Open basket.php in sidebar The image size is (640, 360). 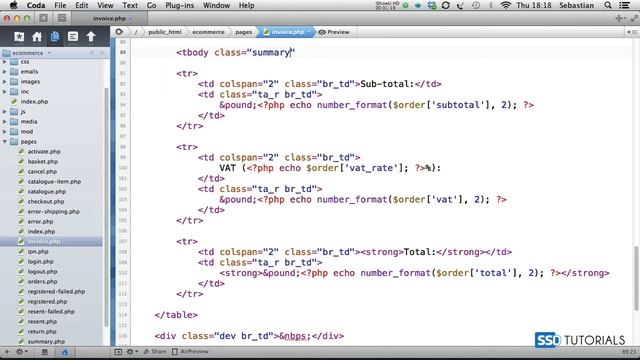[42, 162]
